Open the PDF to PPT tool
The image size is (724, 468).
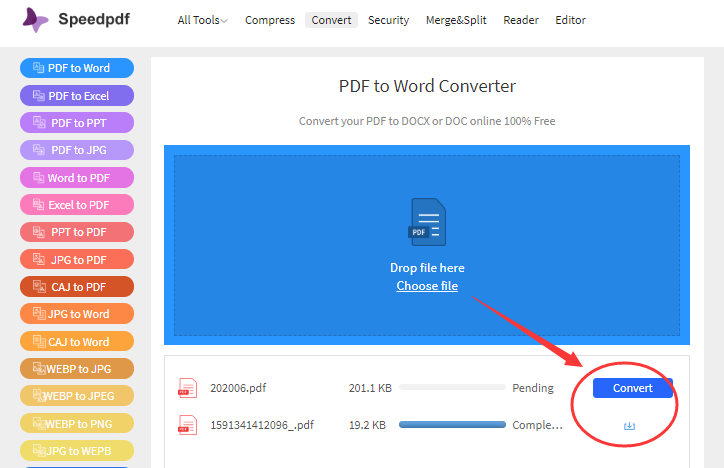click(77, 123)
